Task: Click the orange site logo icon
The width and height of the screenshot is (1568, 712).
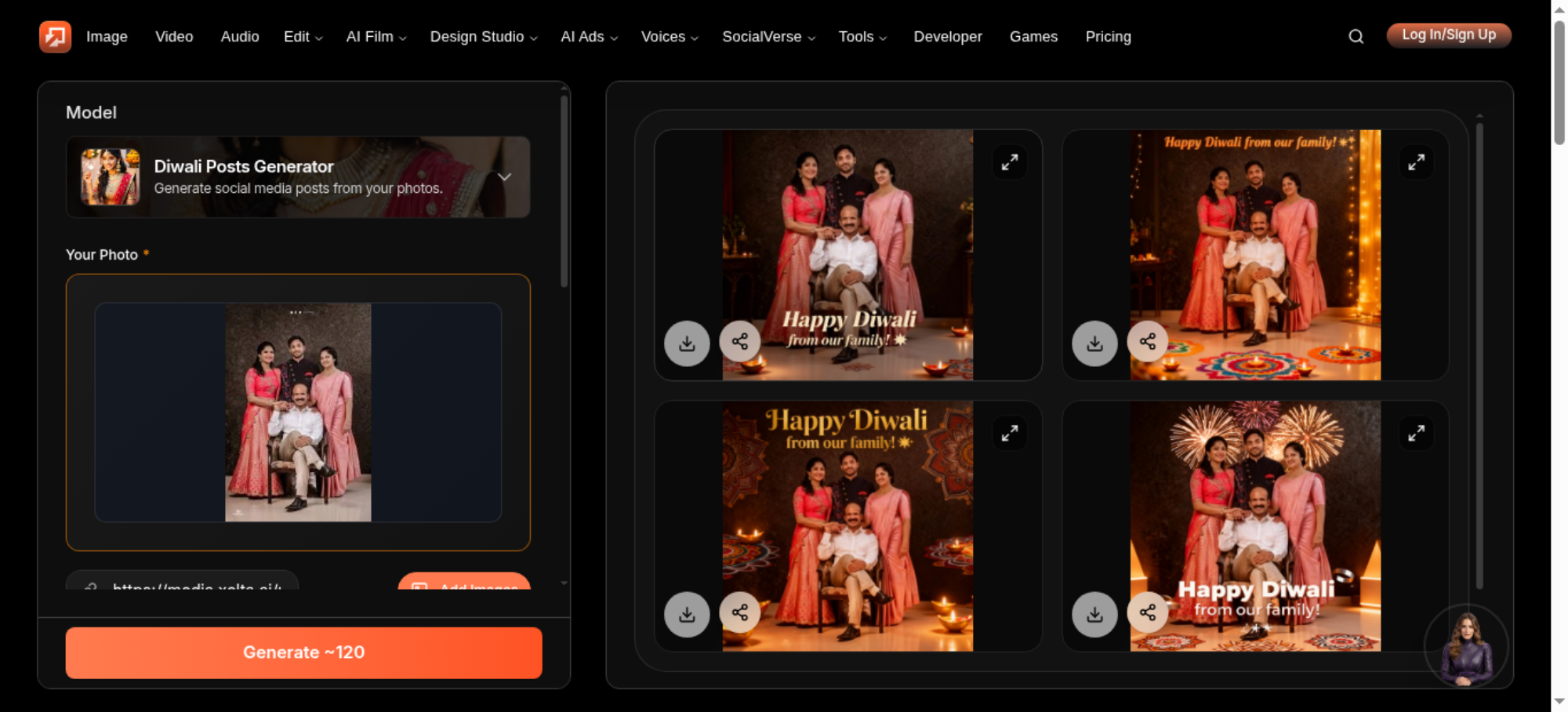Action: coord(55,36)
